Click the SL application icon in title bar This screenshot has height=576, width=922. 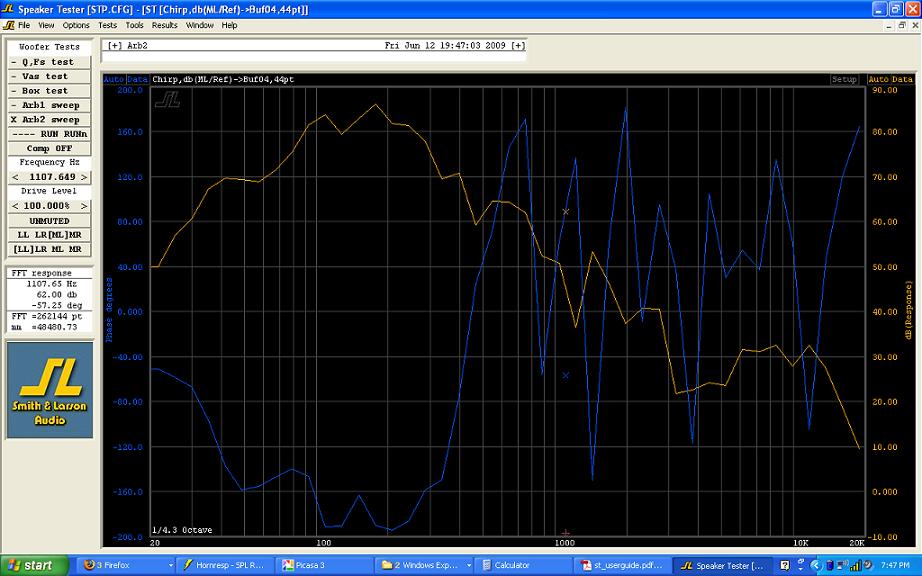coord(8,9)
